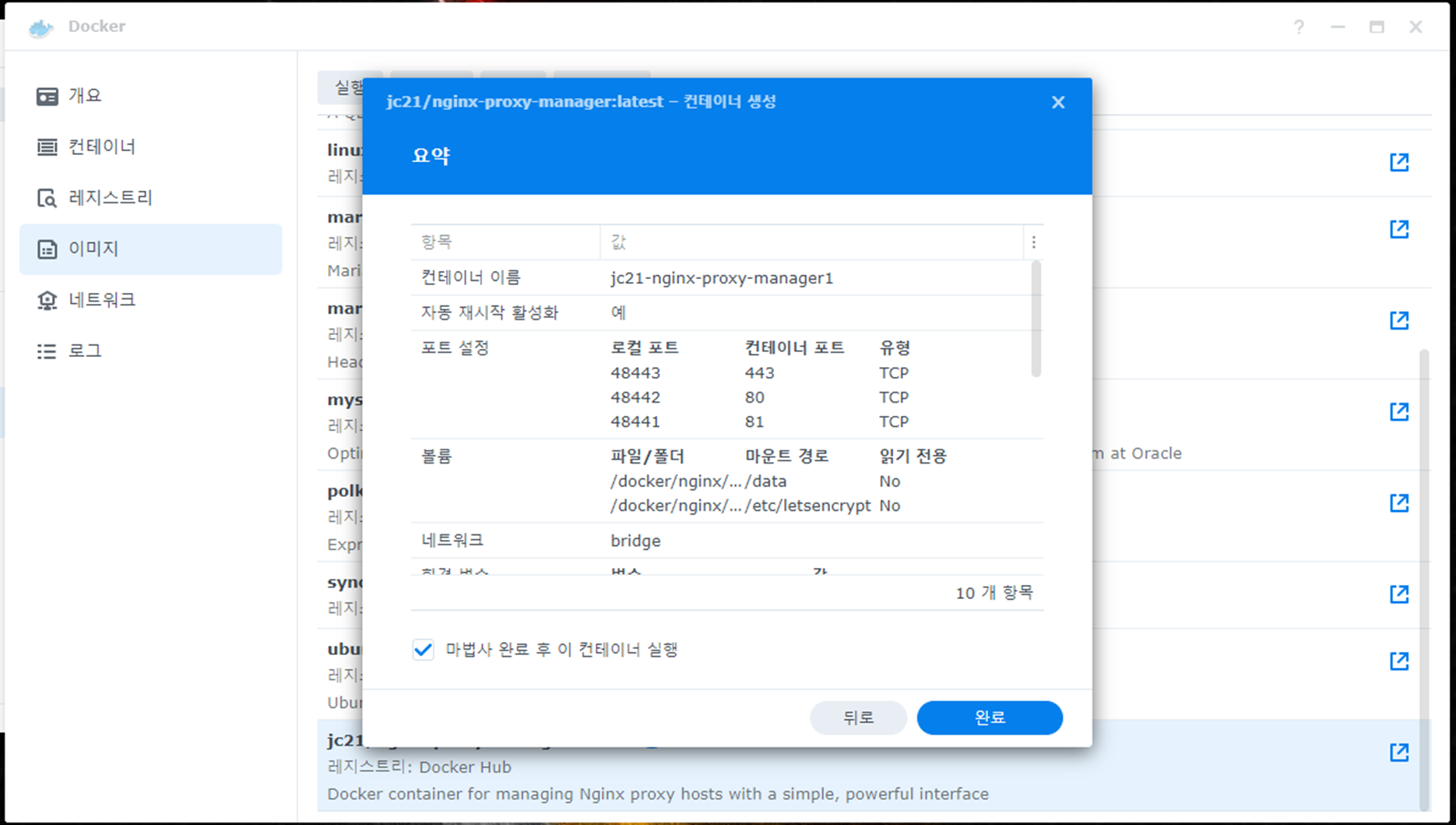Screen dimensions: 1456x825
Task: Click the 10 개 항목 item count
Action: (x=994, y=593)
